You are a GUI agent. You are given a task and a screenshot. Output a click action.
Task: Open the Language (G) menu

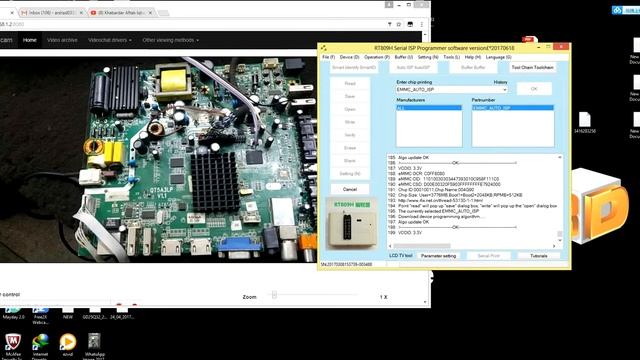pyautogui.click(x=498, y=57)
